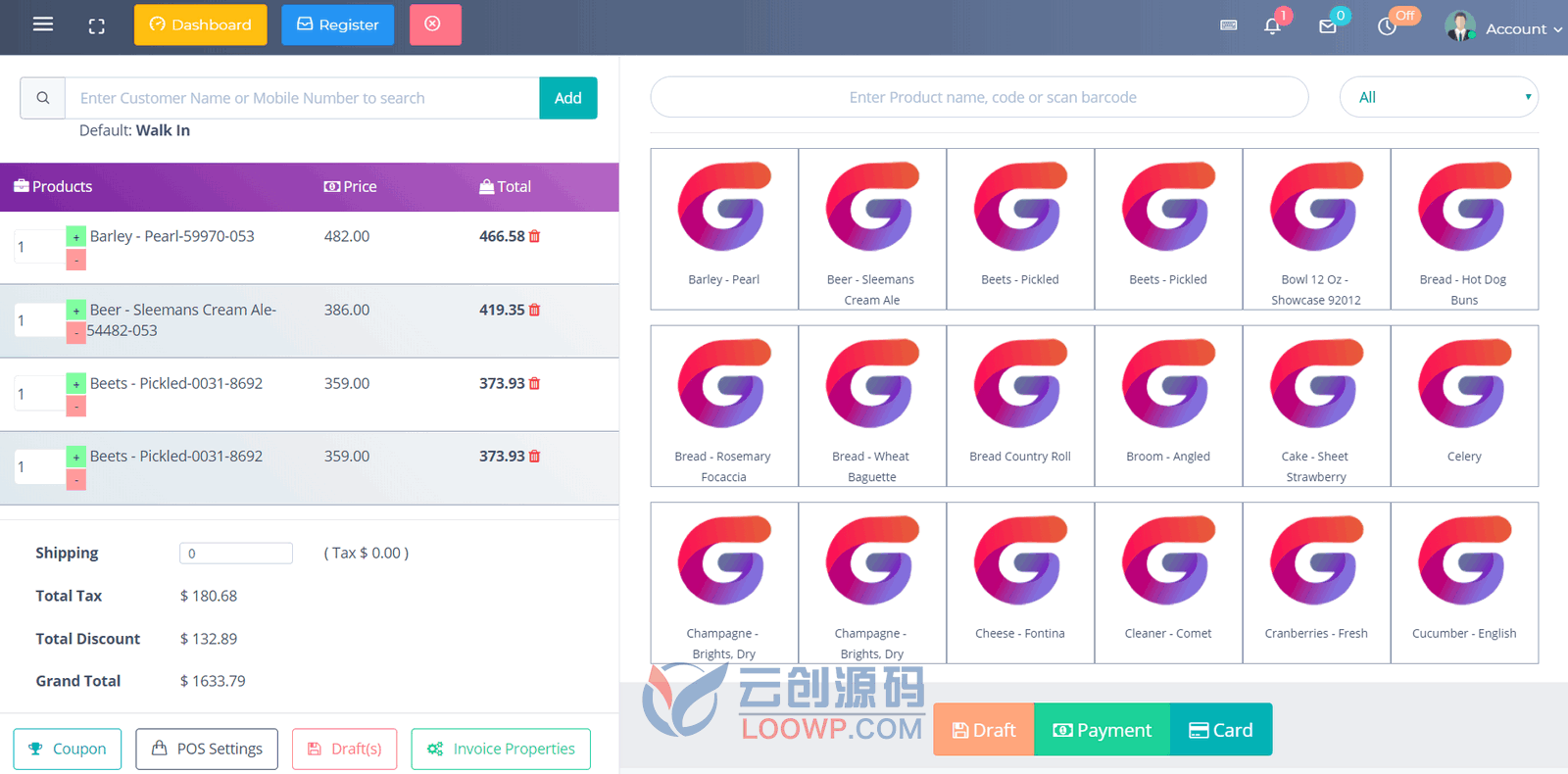Add Bowl 12 Oz - Showcase 92012 tile
1568x774 pixels.
1316,229
